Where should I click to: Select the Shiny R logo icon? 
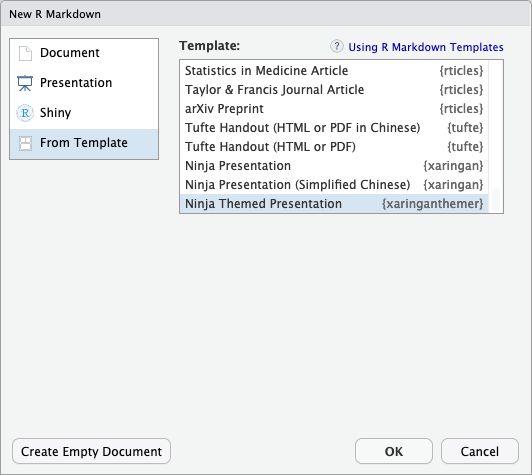(25, 113)
